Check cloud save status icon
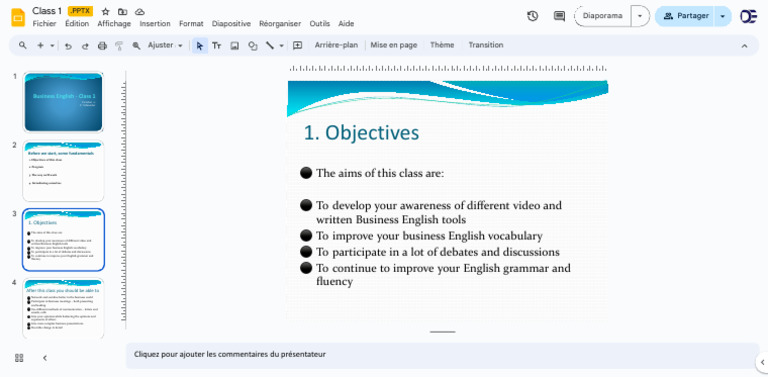 [140, 12]
